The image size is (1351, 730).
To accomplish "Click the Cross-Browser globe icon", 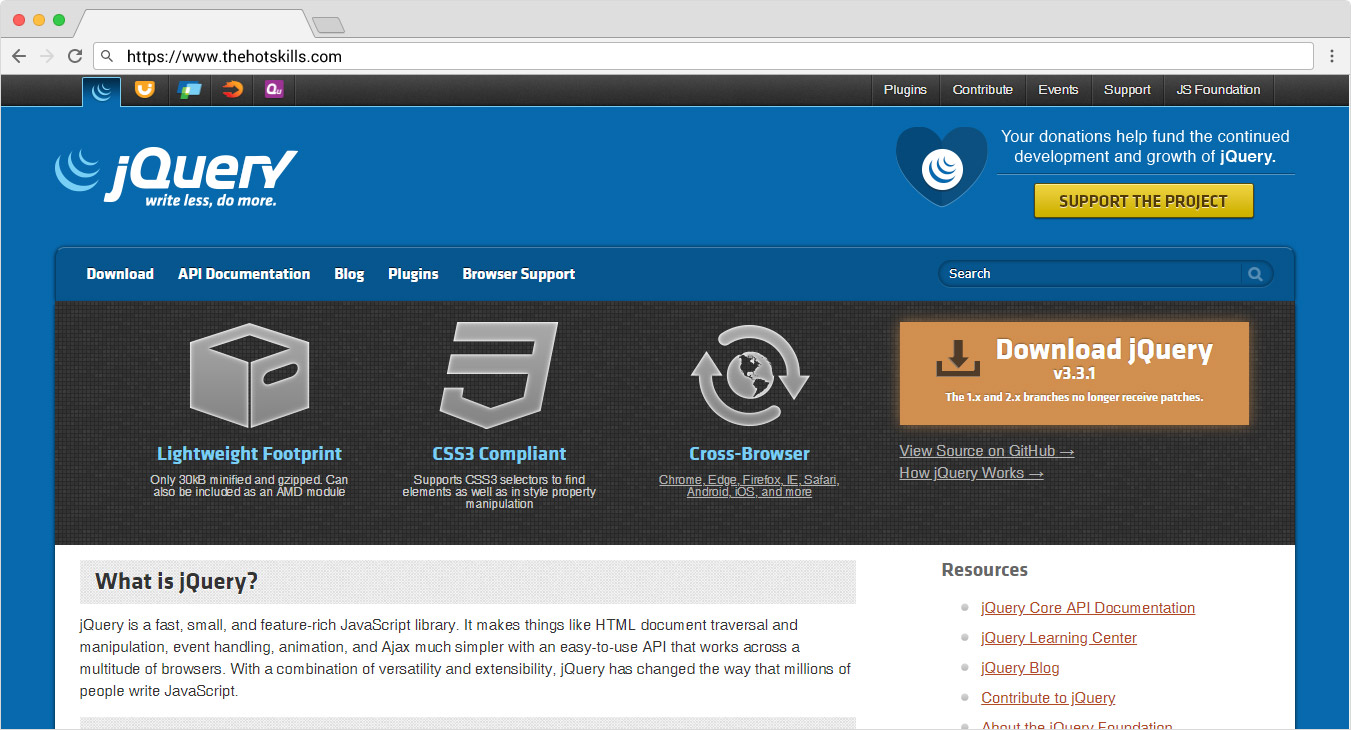I will click(x=750, y=376).
